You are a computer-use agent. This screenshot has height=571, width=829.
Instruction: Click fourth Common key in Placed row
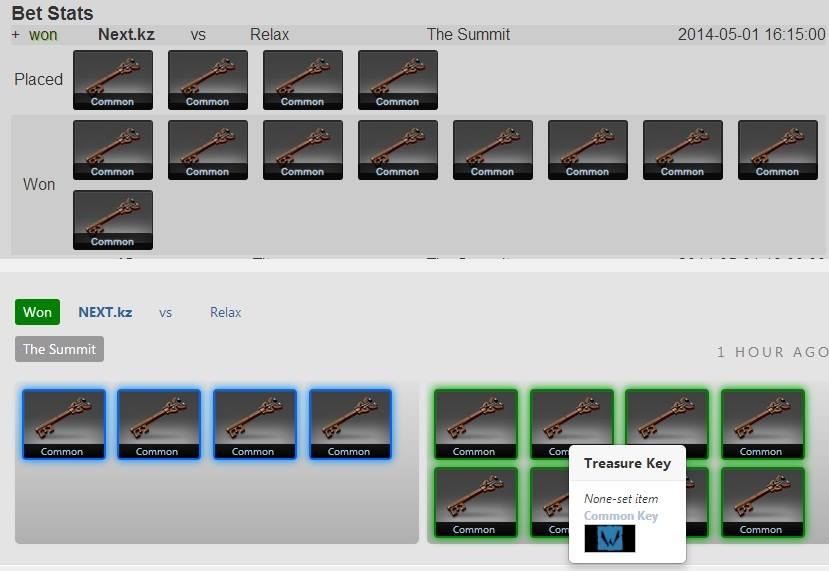tap(398, 80)
